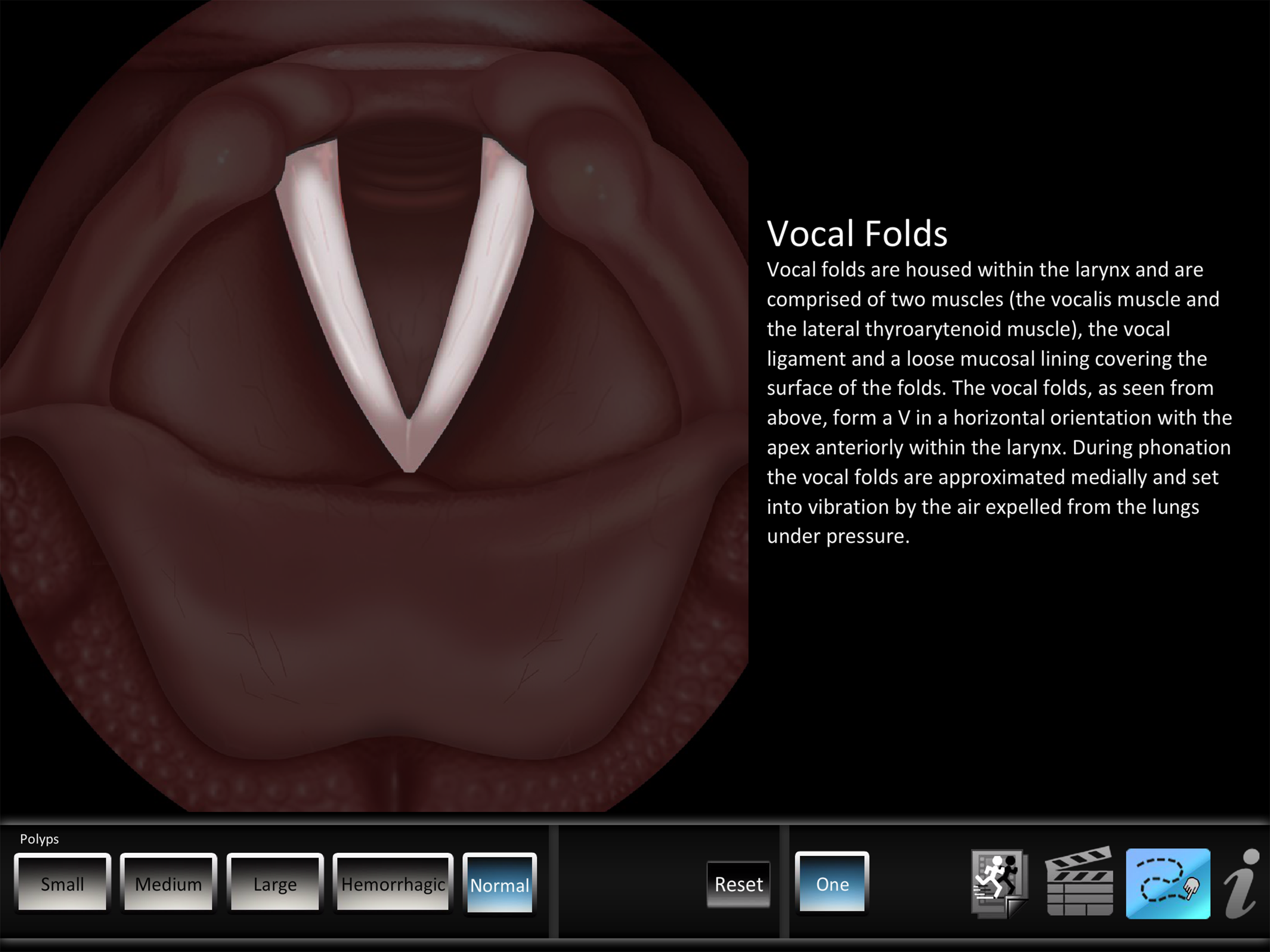
Task: Click the Reset button
Action: pos(738,884)
